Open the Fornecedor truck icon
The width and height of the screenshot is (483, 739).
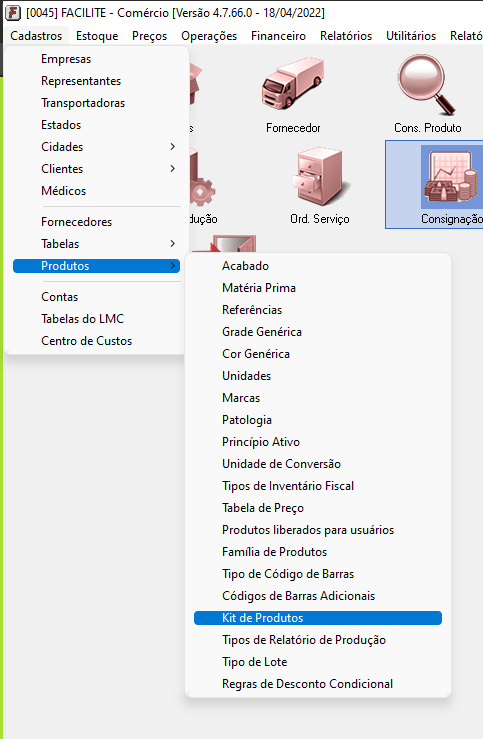293,85
